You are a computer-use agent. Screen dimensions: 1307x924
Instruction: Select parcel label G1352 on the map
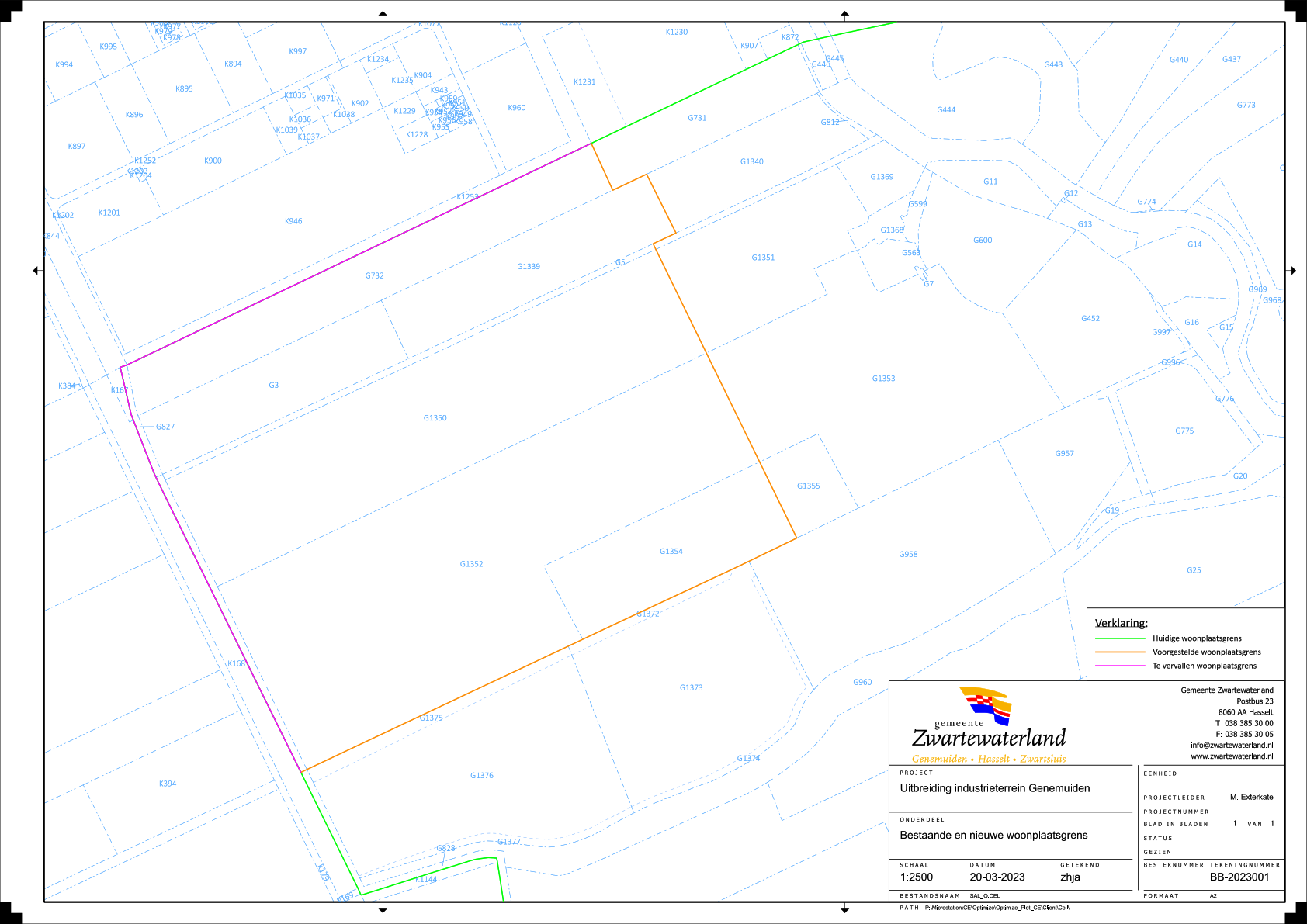pos(471,564)
